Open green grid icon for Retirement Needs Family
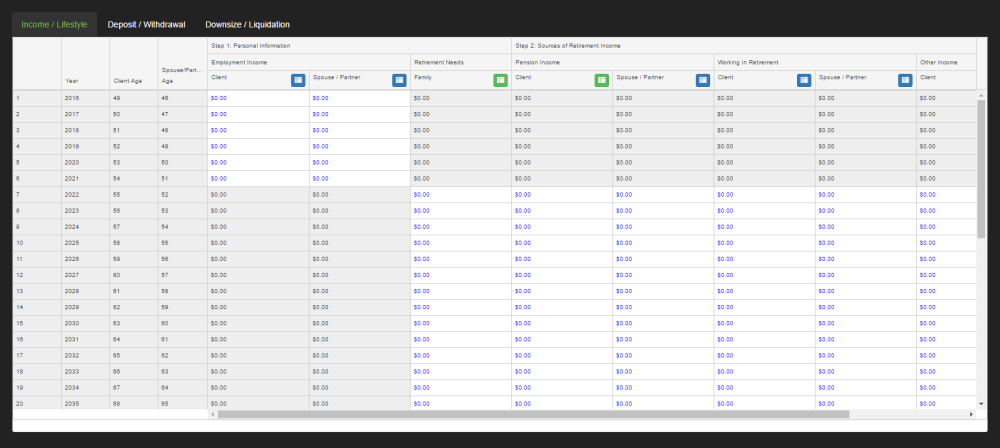 [500, 80]
